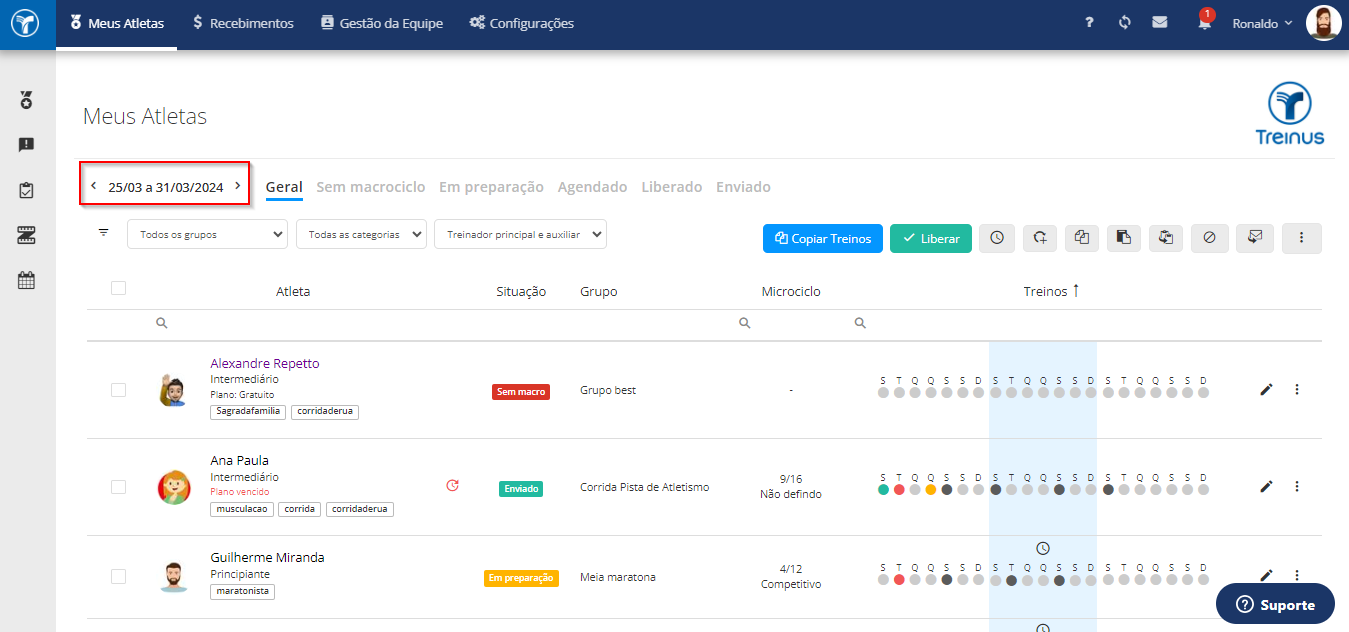Click the 'Sem macro' red status badge

click(521, 392)
